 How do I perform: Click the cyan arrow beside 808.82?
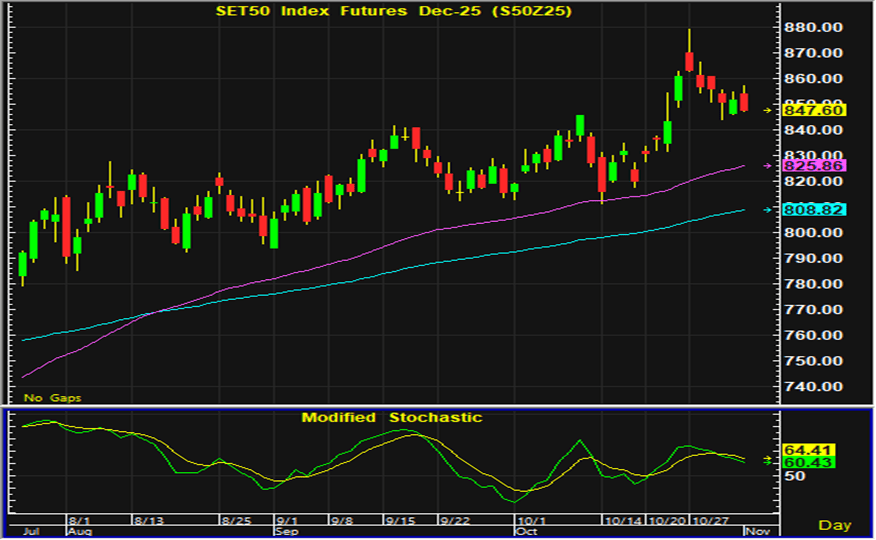coord(768,210)
